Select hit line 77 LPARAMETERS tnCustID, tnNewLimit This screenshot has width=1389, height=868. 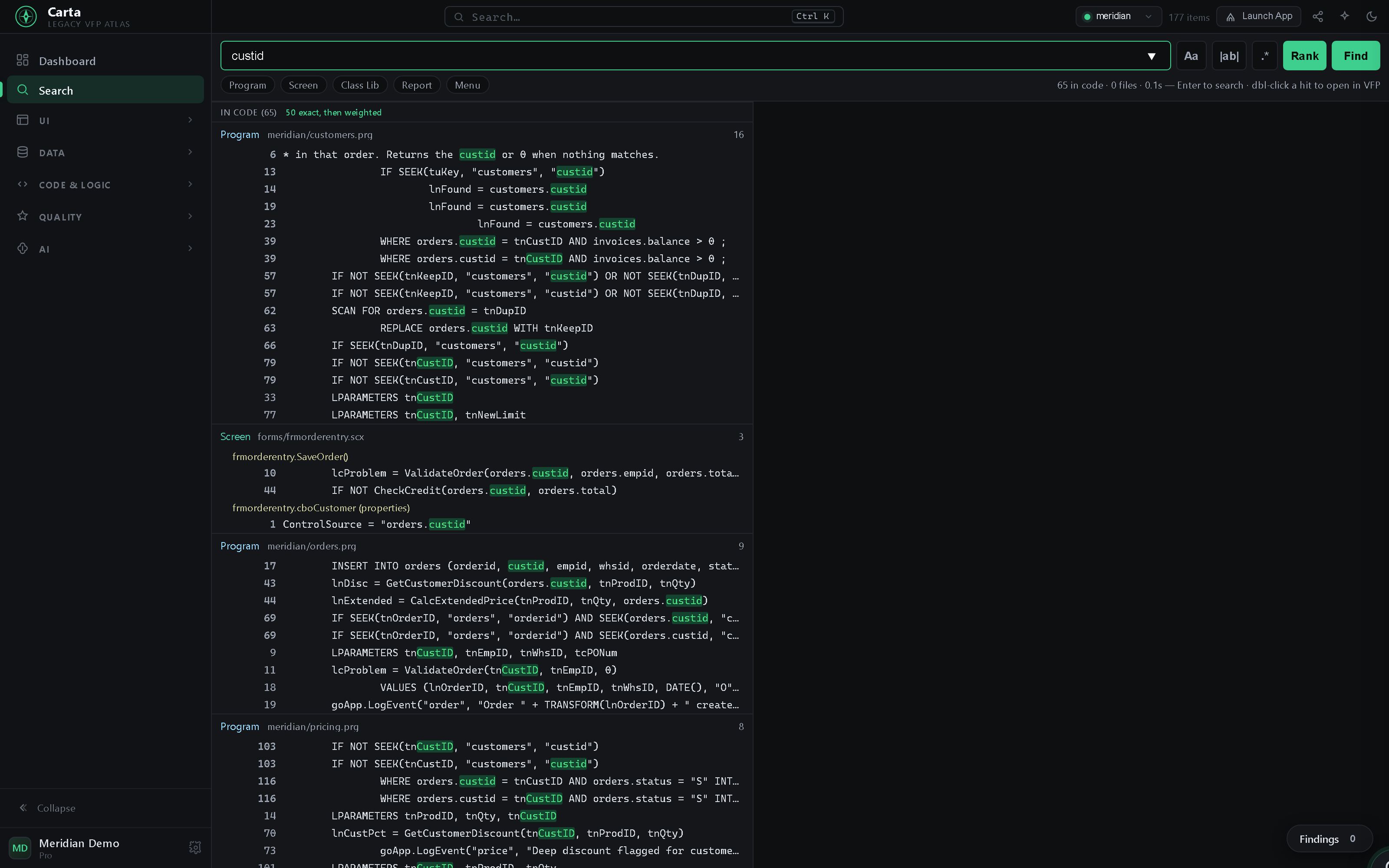tap(482, 414)
